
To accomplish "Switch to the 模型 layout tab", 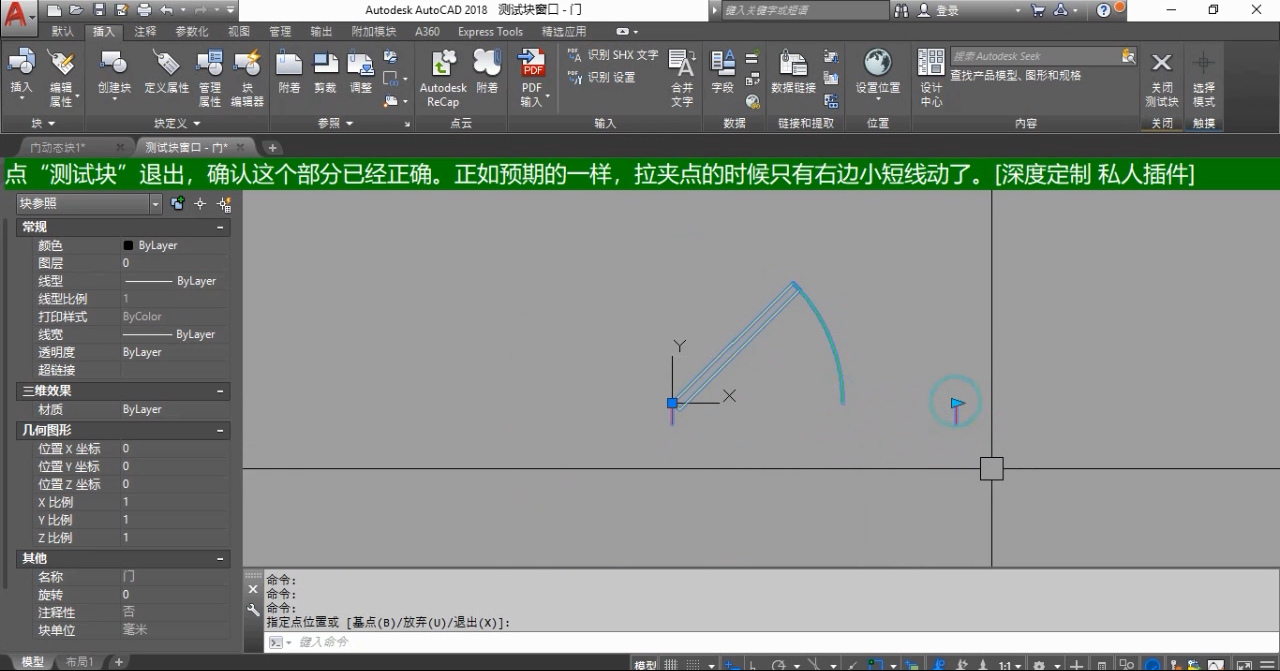I will click(32, 662).
